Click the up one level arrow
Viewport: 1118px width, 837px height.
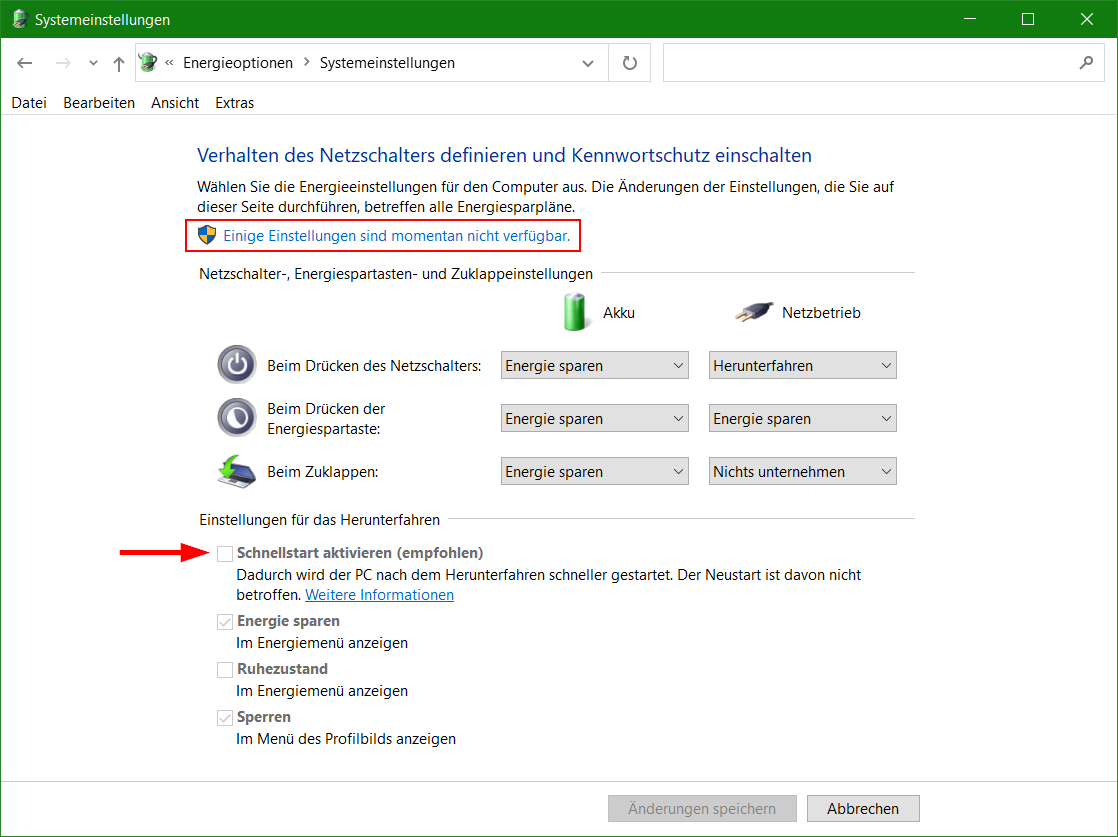pyautogui.click(x=119, y=63)
